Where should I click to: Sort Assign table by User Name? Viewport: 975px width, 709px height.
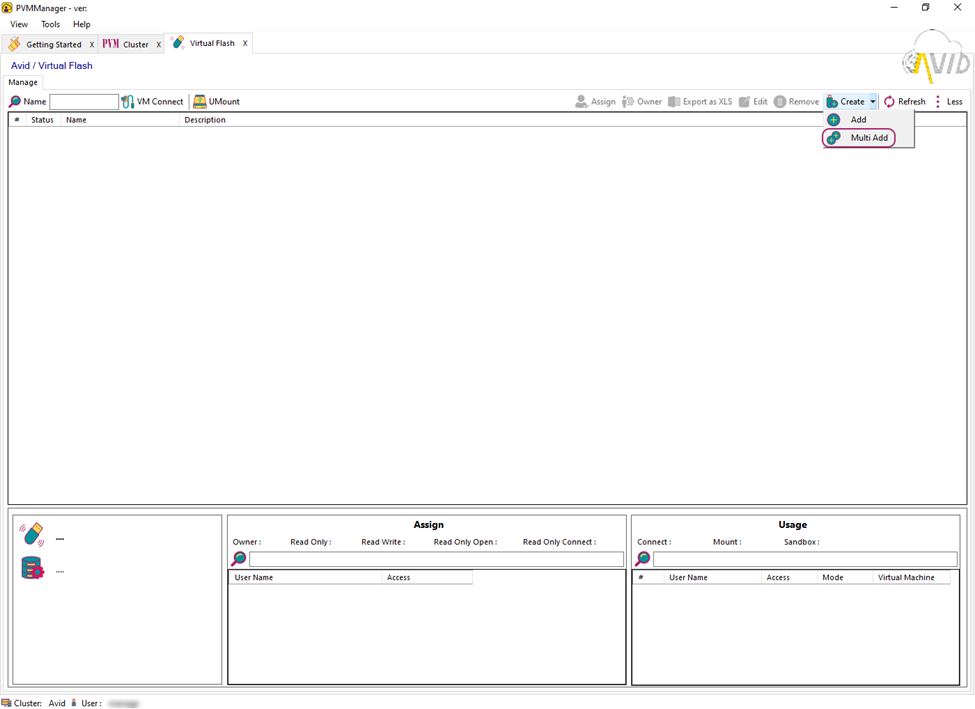pos(305,578)
